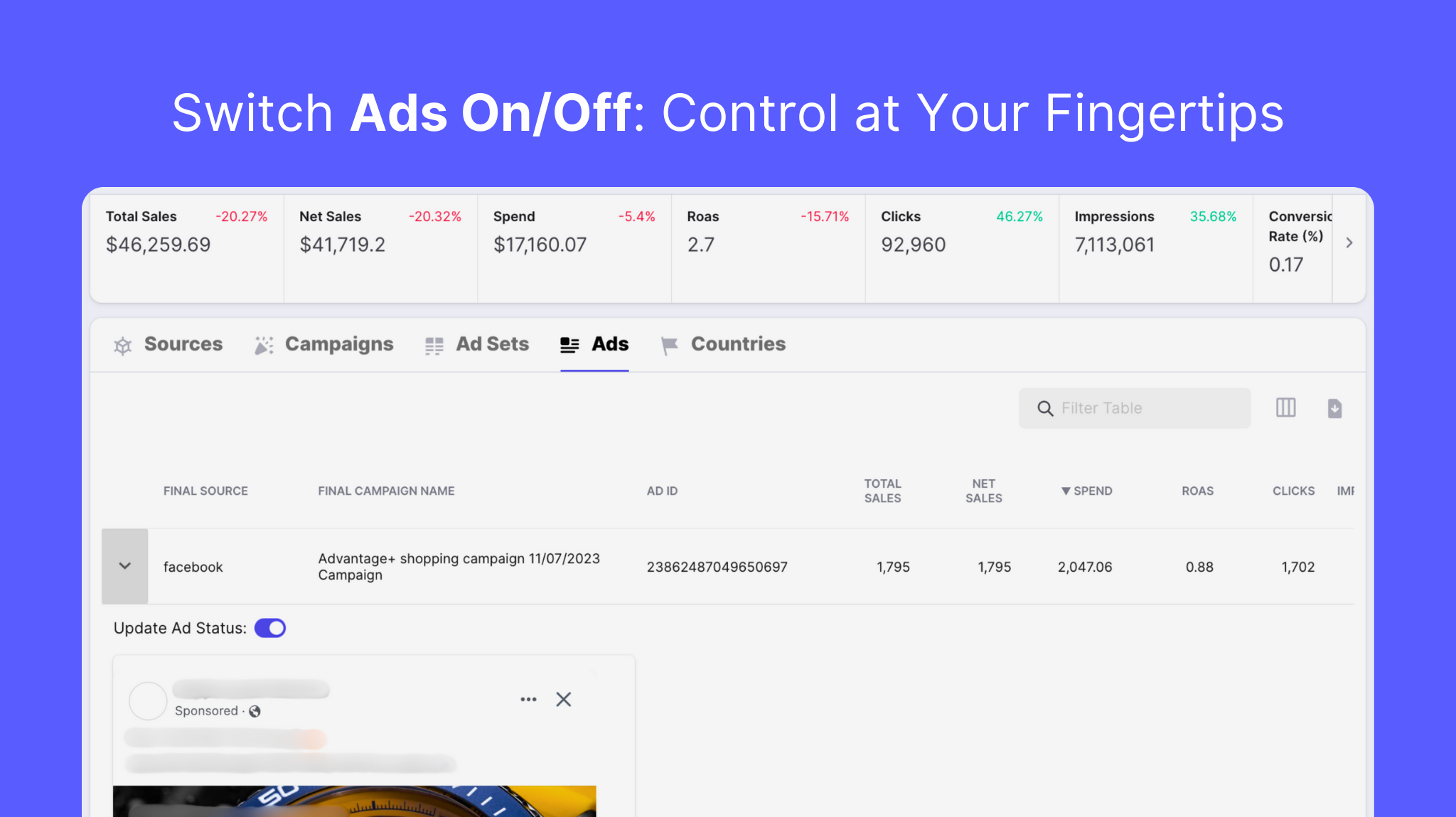Sort by ROAS column header

(x=1197, y=491)
